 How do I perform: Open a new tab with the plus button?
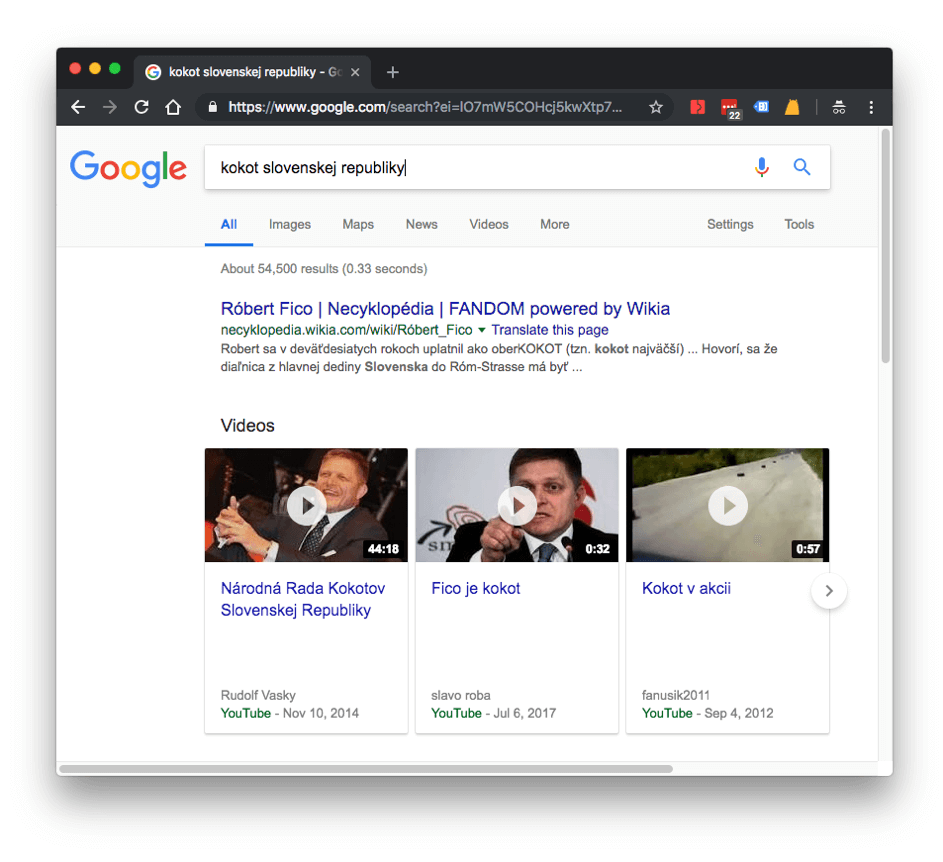click(x=393, y=72)
